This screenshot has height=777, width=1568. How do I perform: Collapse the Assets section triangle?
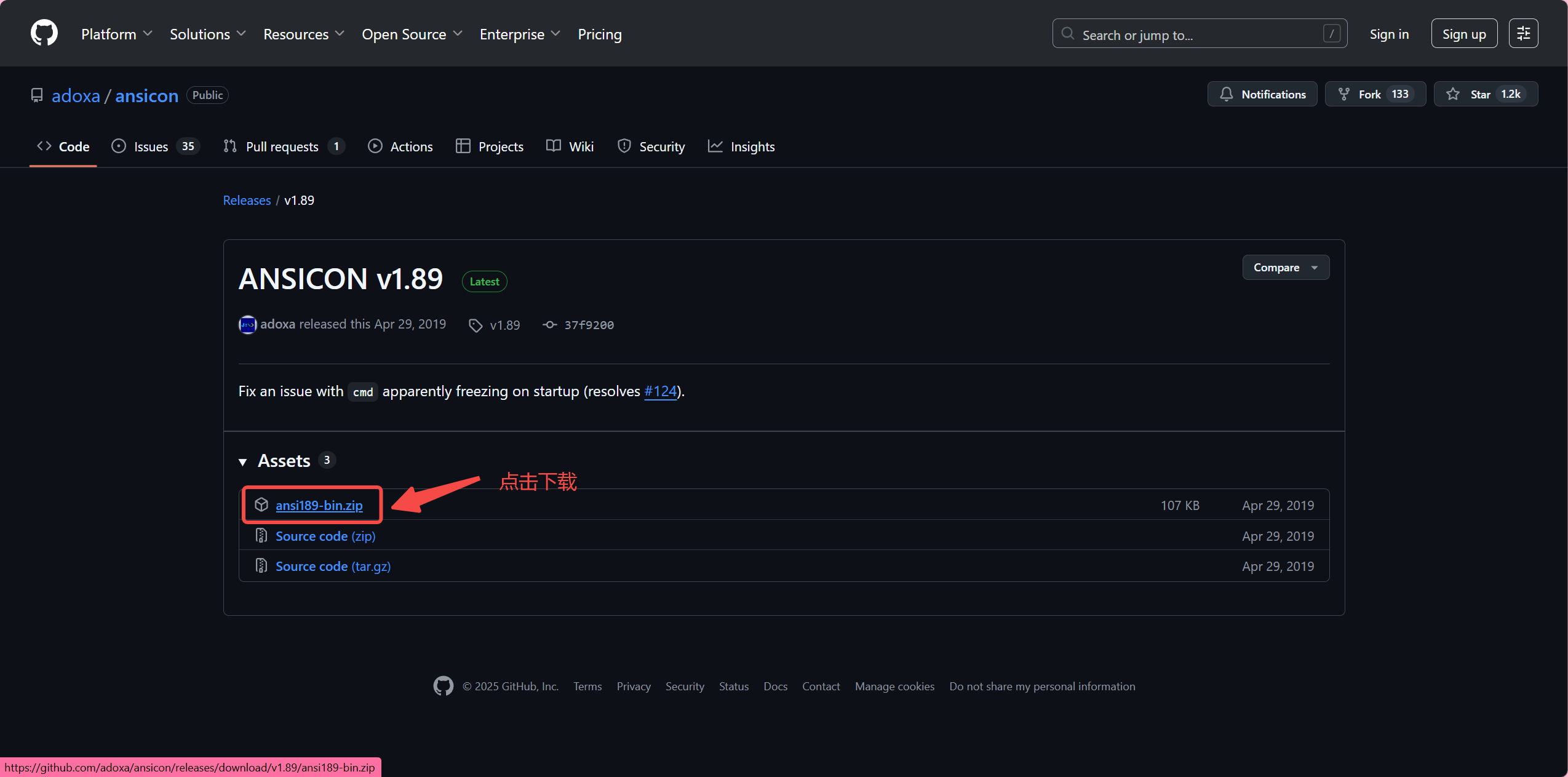click(243, 461)
